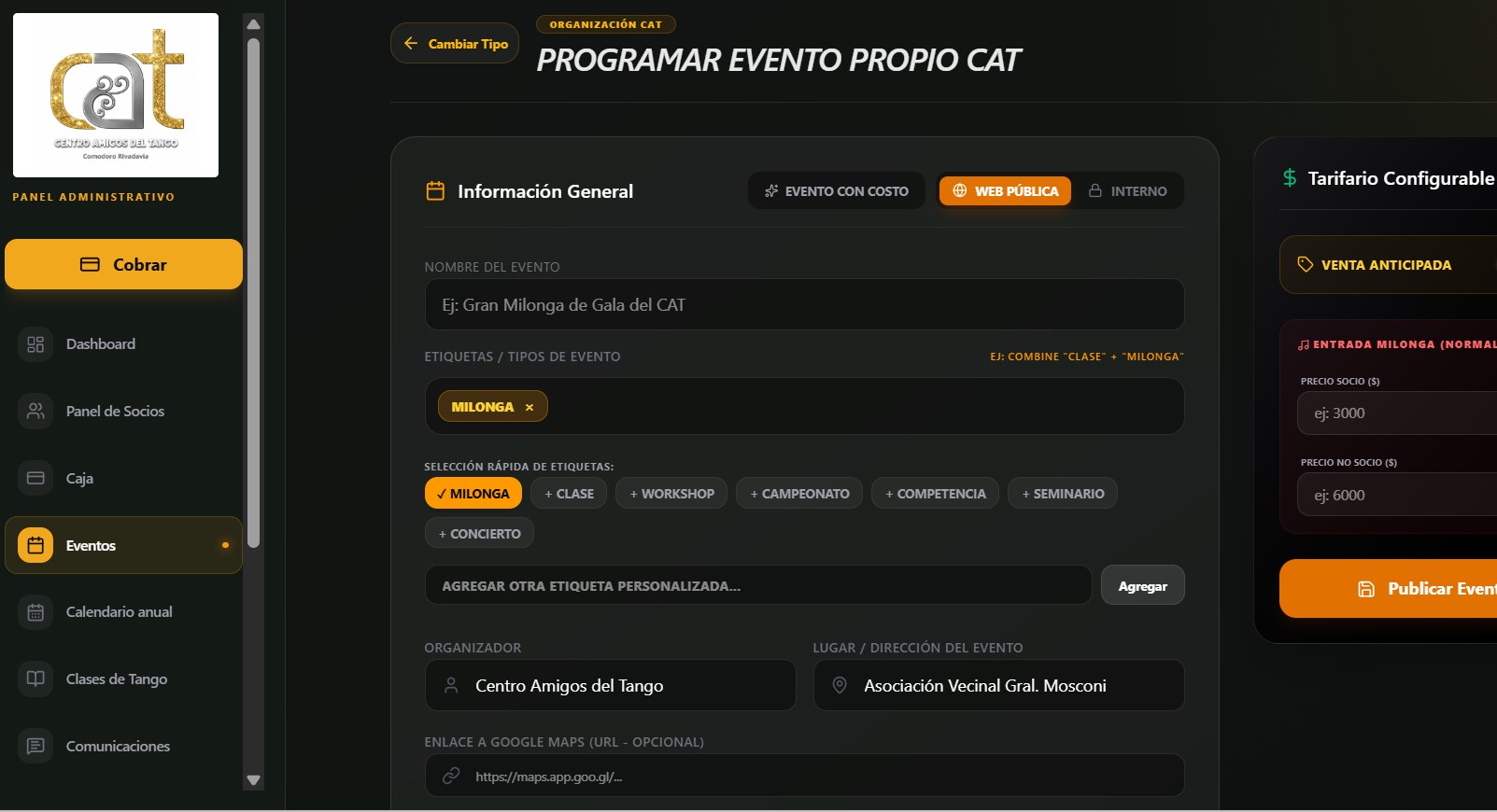Image resolution: width=1497 pixels, height=812 pixels.
Task: Remove the MILONGA tag with x
Action: tap(530, 407)
